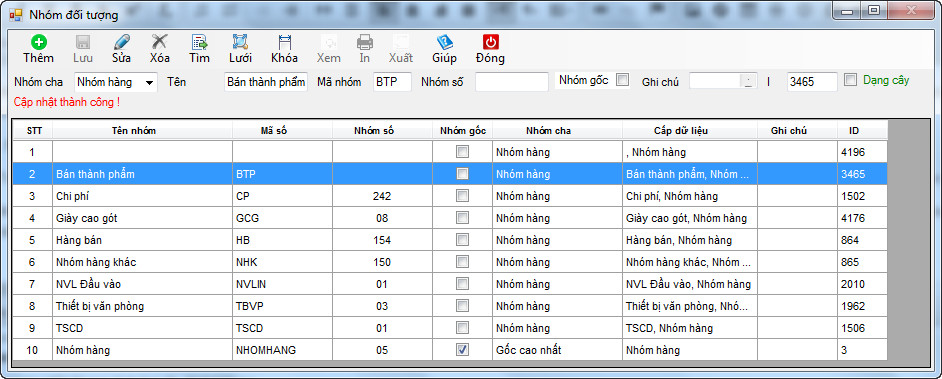Click the Lưới grid icon

coord(240,42)
